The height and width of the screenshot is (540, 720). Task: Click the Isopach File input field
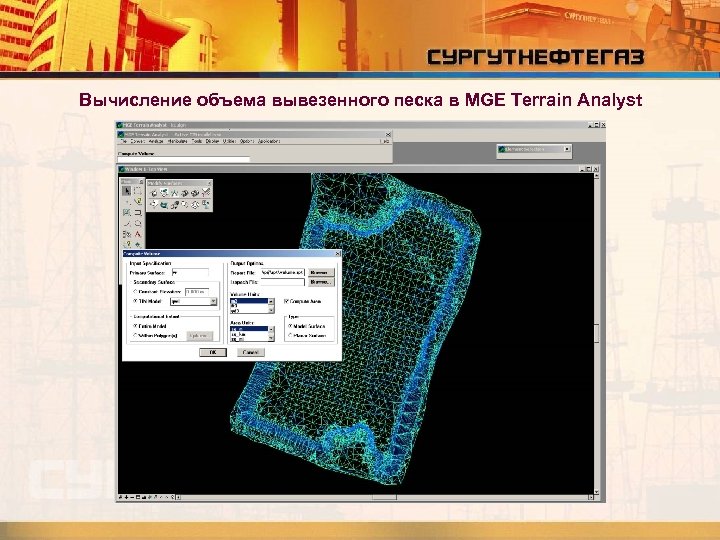[x=283, y=282]
